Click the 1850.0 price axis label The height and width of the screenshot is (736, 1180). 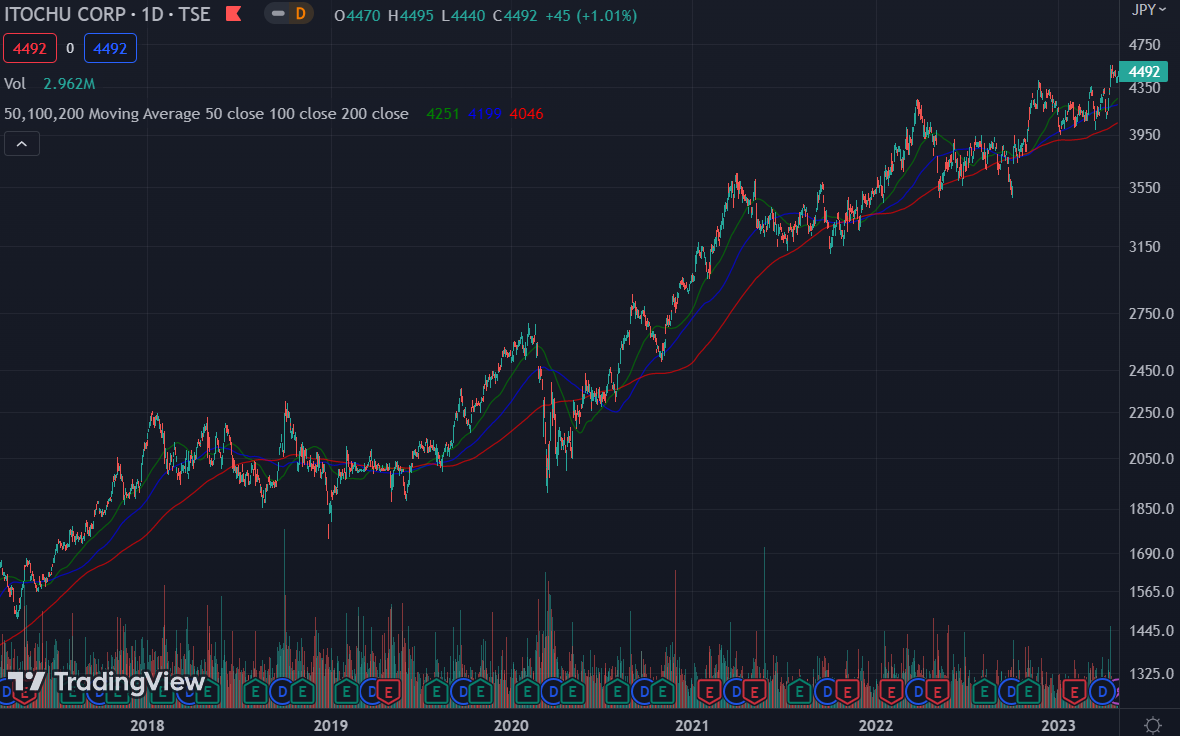1151,509
